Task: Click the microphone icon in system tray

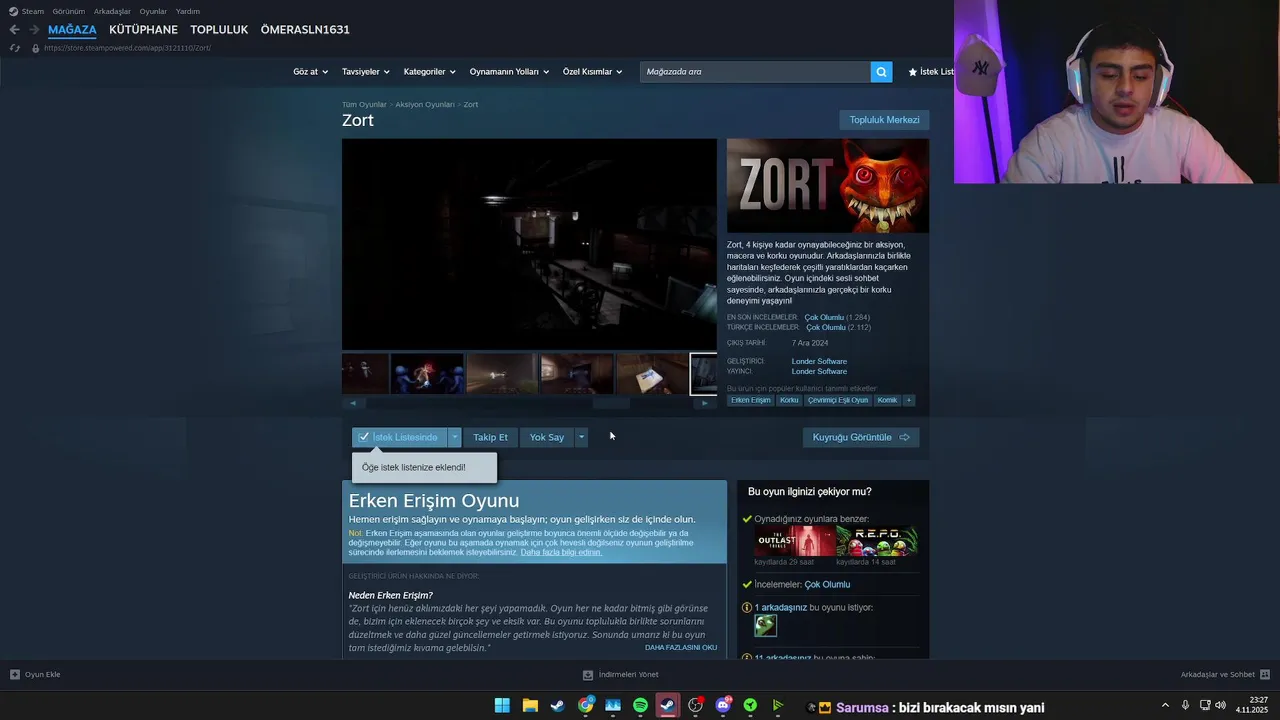Action: [x=1185, y=706]
